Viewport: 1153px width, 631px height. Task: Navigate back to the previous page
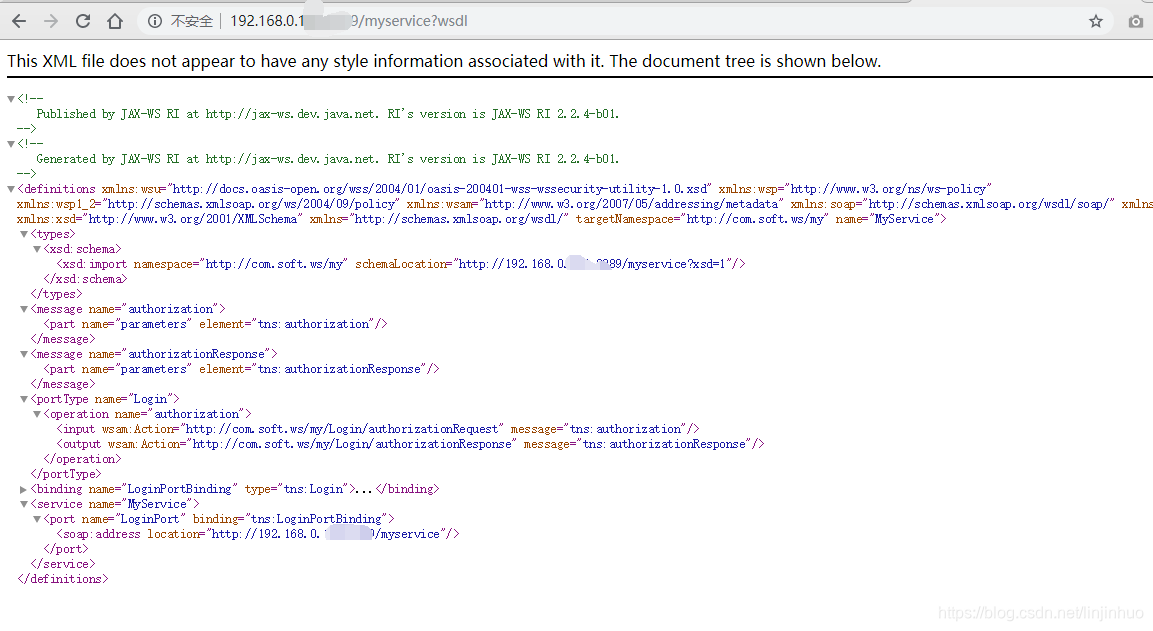tap(20, 20)
